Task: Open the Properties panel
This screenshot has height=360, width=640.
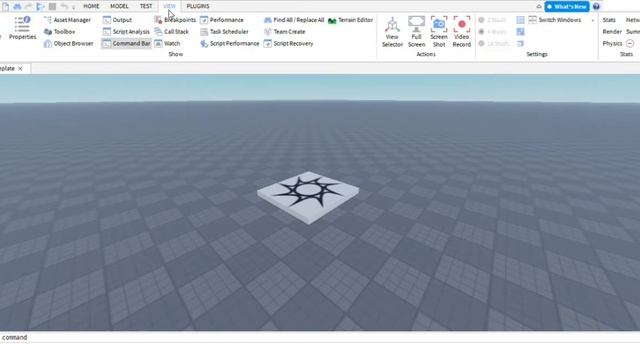Action: point(22,28)
